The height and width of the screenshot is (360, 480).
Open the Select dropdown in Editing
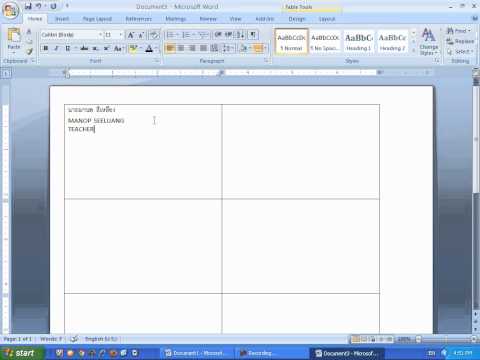[x=460, y=52]
